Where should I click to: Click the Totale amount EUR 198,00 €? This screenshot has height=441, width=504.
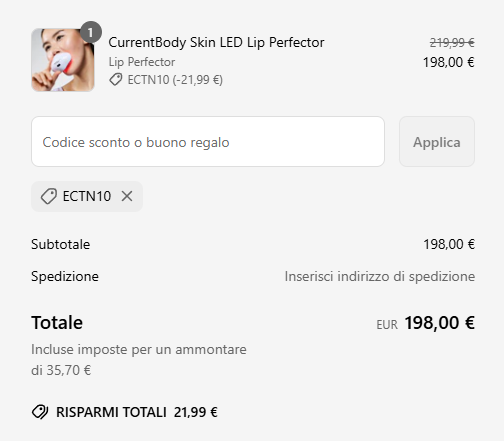pyautogui.click(x=426, y=323)
